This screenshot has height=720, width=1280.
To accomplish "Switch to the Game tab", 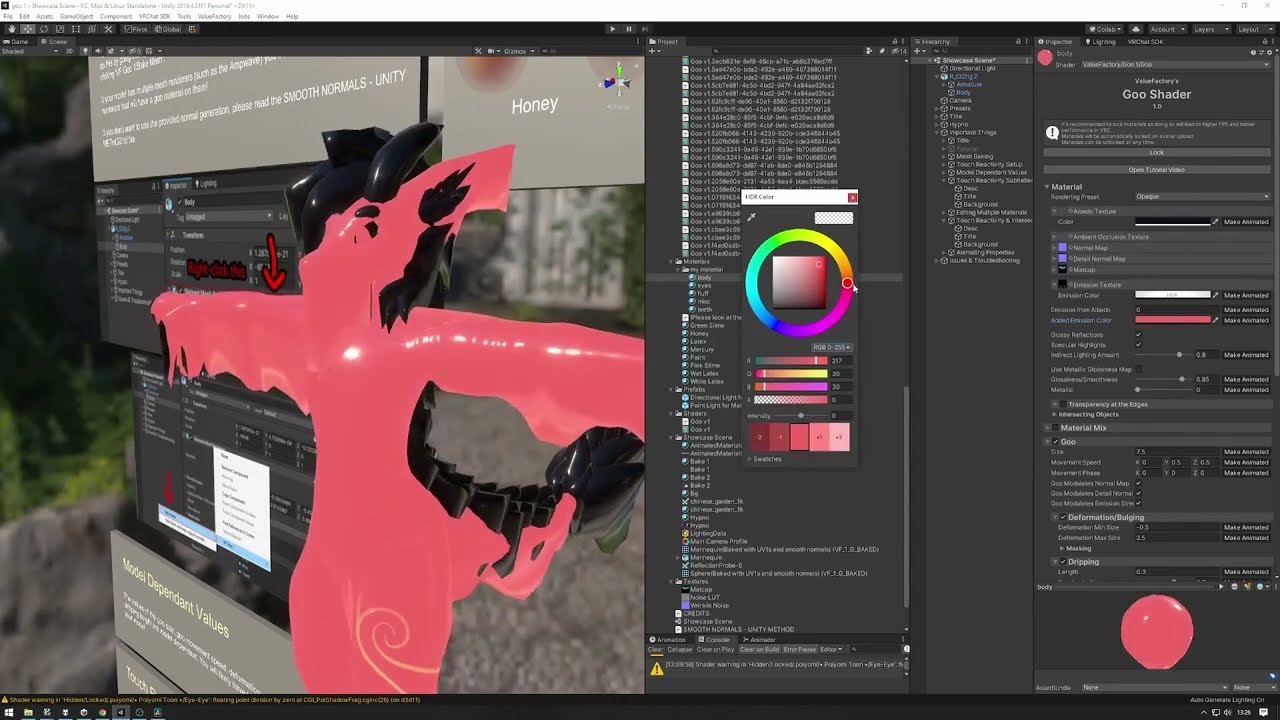I will point(18,41).
